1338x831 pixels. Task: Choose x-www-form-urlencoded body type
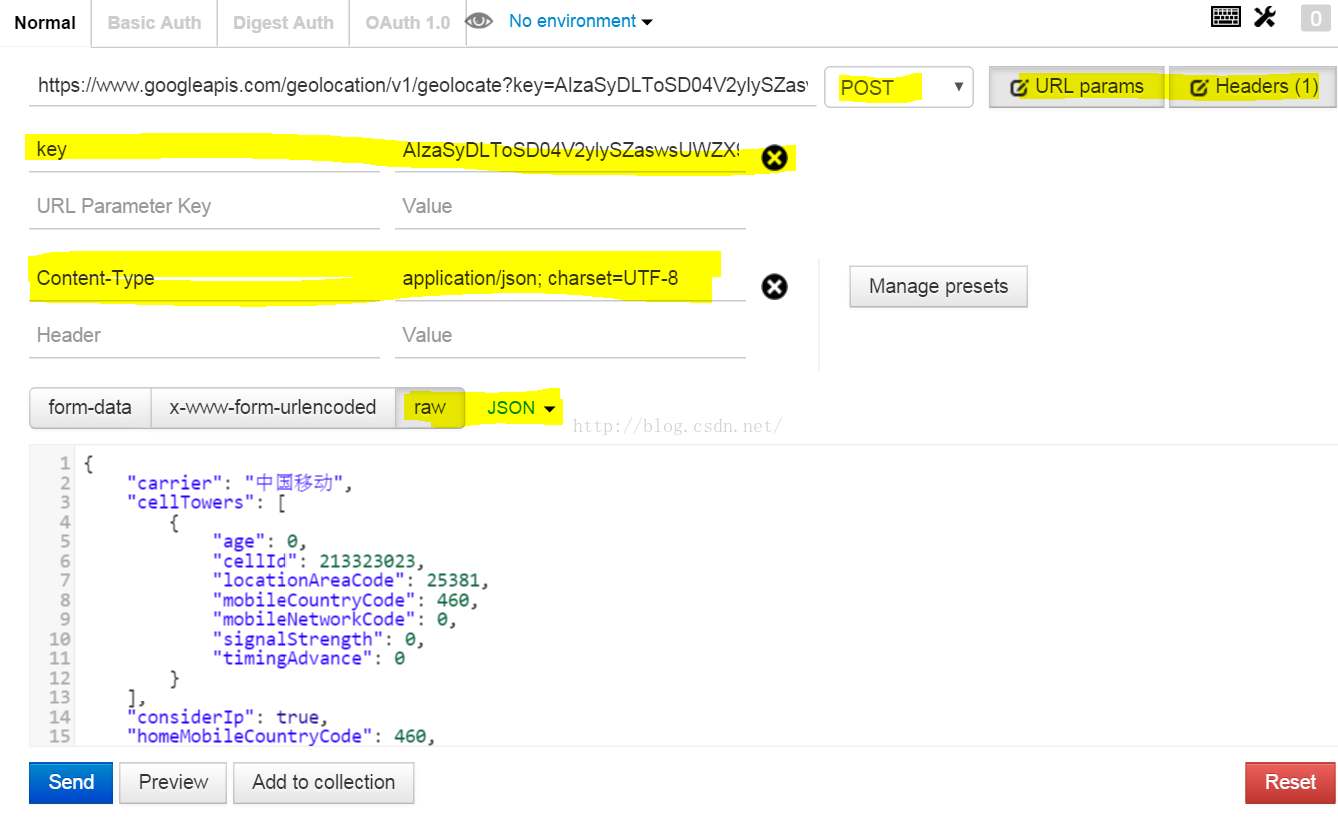tap(273, 408)
